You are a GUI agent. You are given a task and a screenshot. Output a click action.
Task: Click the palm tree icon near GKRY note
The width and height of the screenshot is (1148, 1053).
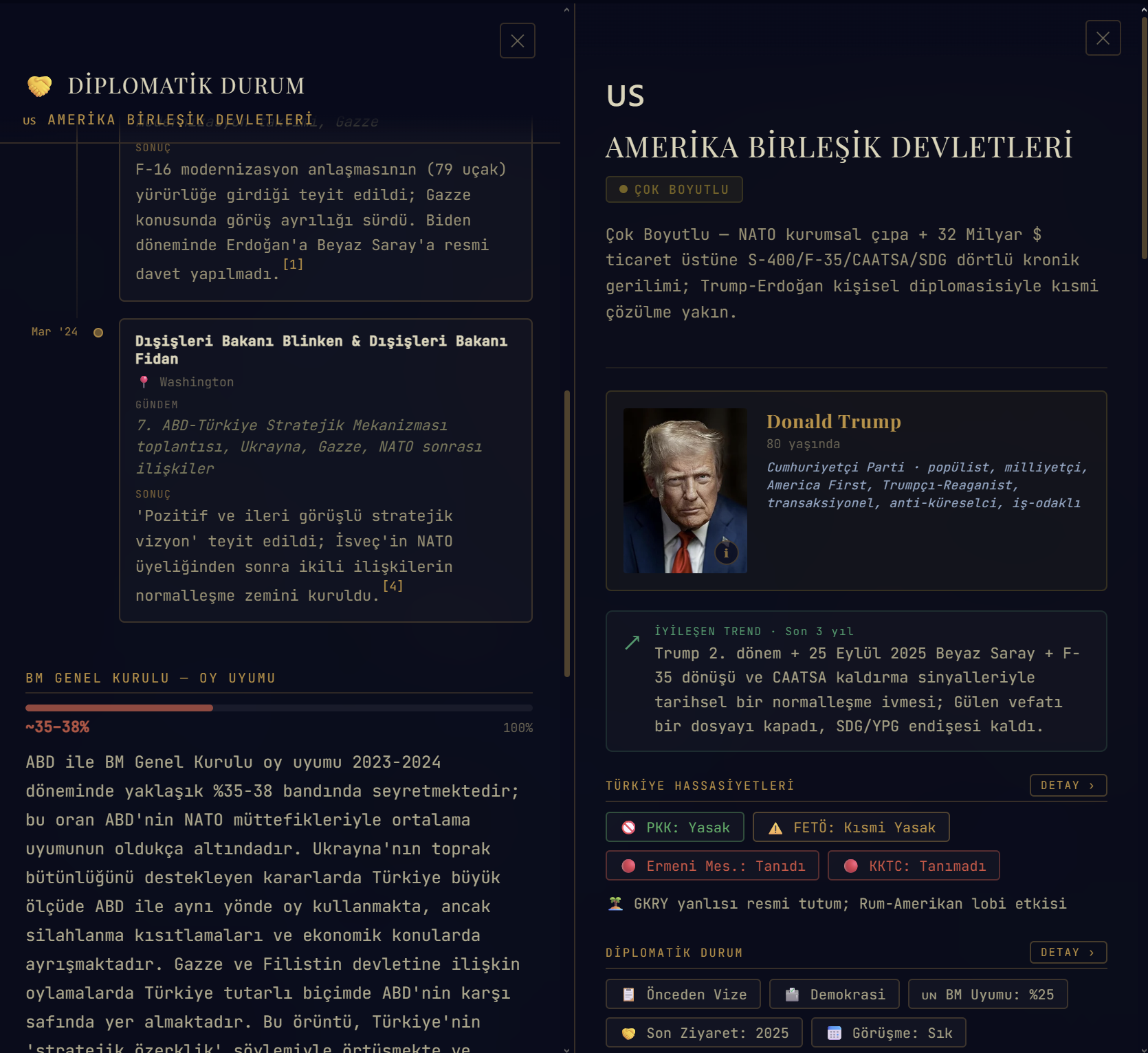[614, 904]
